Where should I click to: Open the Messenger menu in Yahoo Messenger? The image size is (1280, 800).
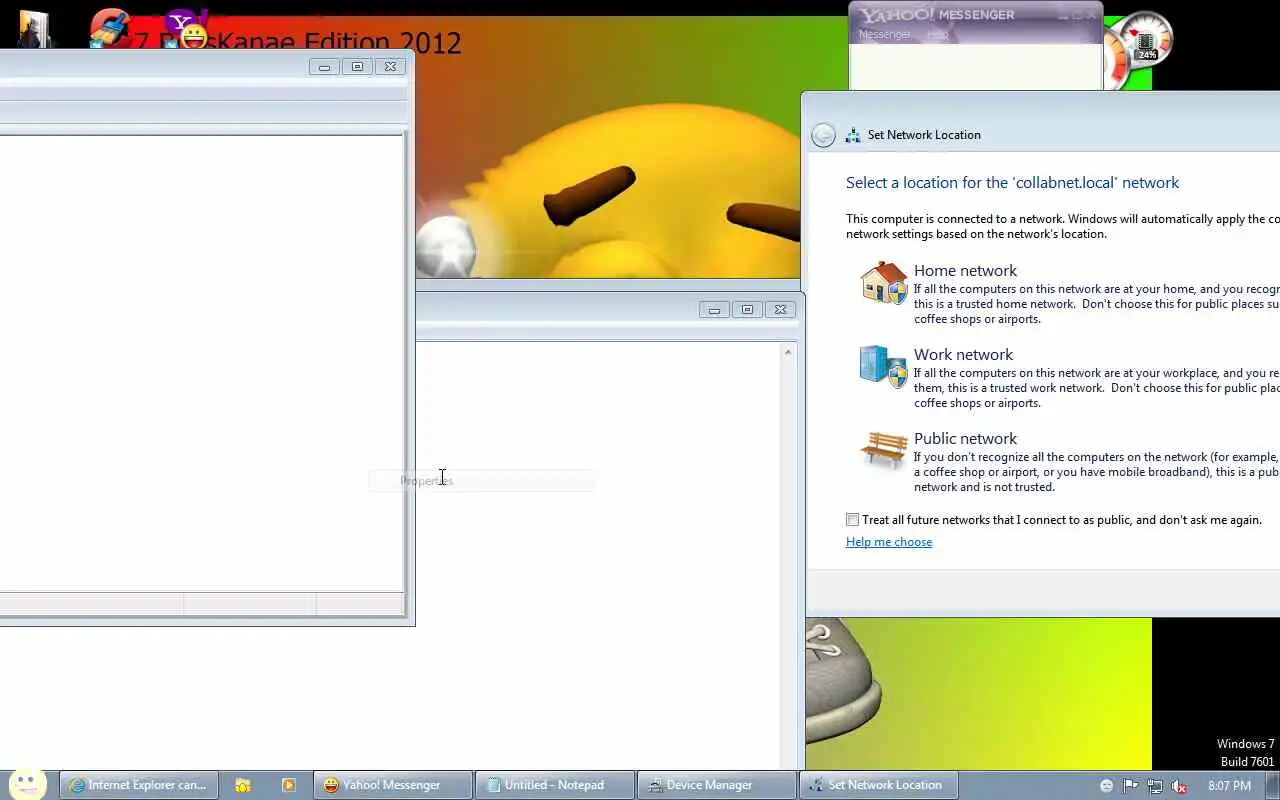[x=884, y=34]
